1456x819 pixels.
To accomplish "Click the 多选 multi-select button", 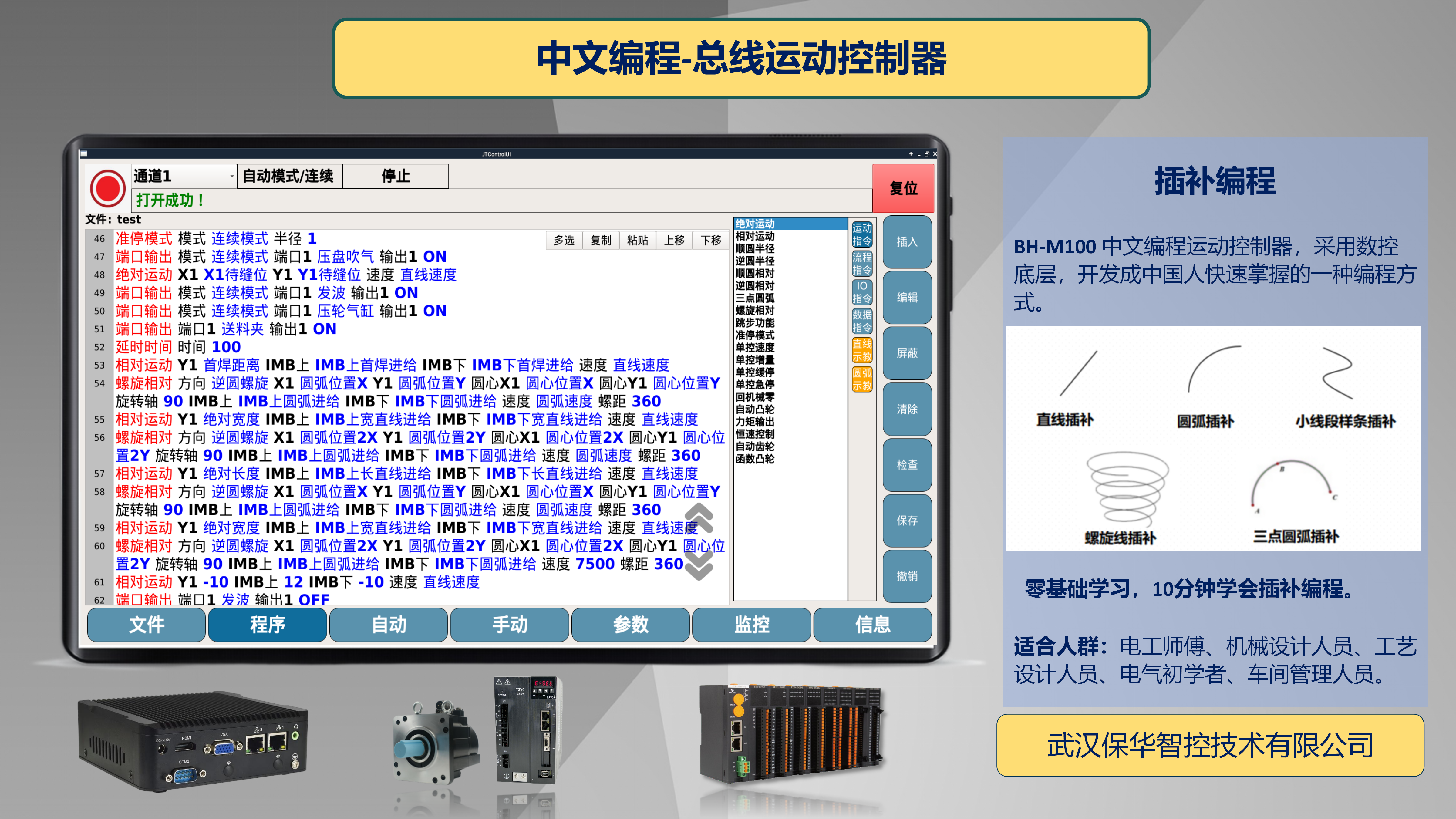I will [x=564, y=240].
